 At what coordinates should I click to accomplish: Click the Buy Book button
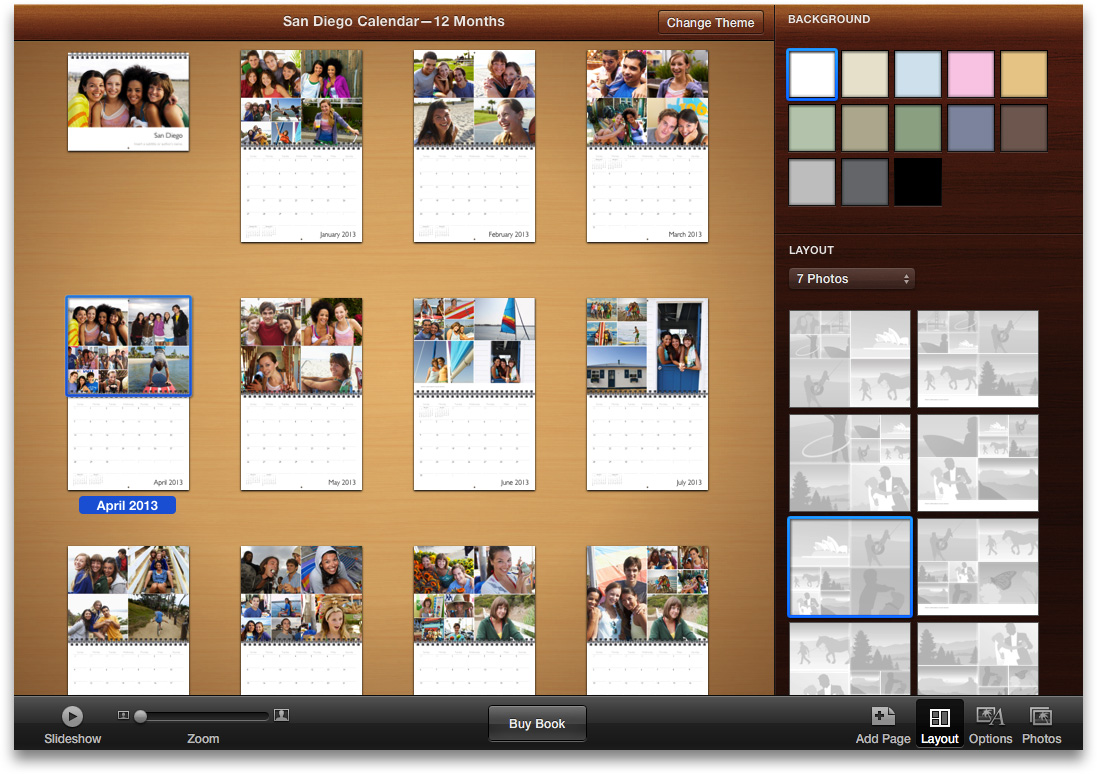(537, 724)
